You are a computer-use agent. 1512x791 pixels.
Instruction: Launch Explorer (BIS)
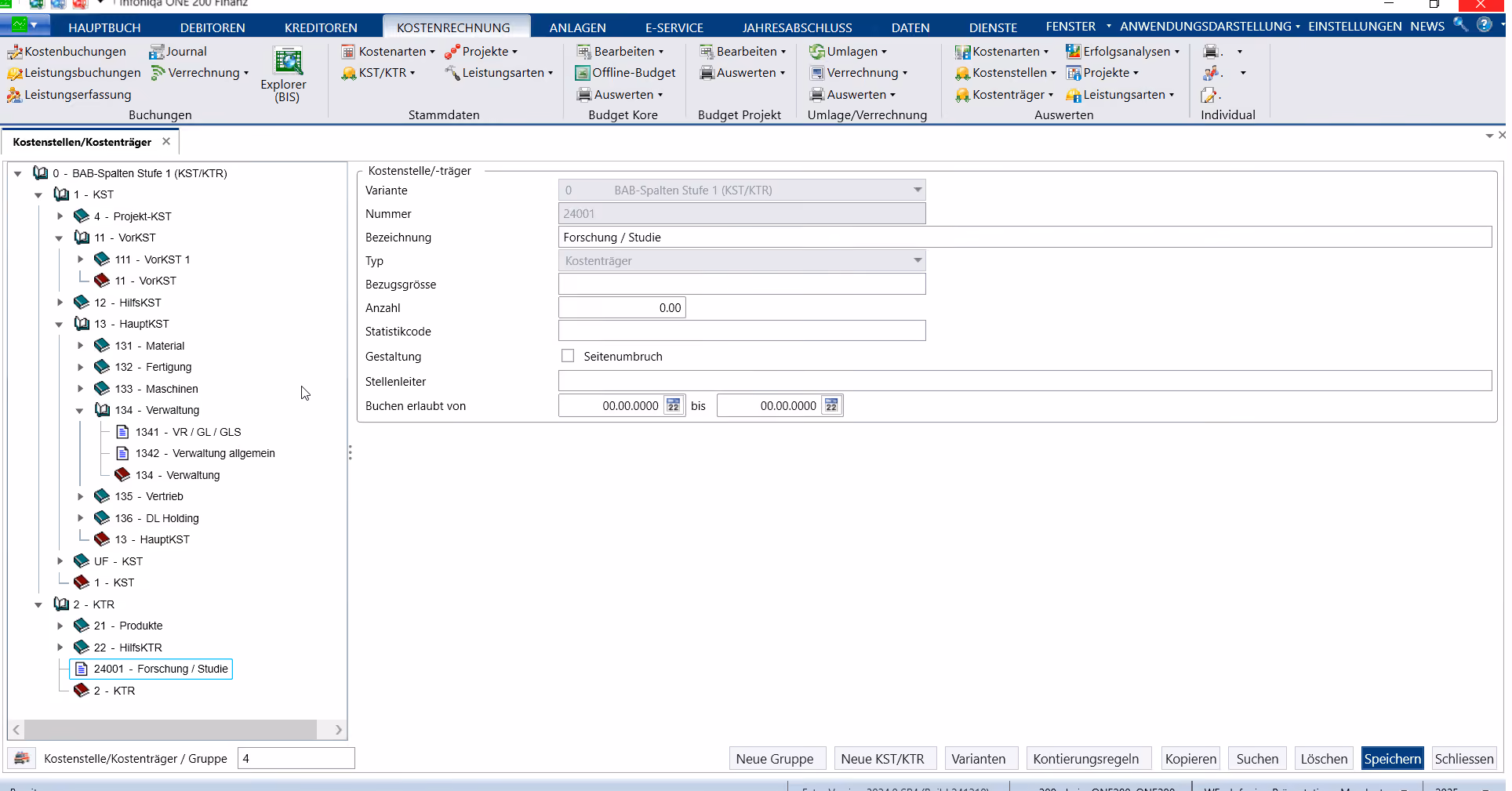(284, 74)
